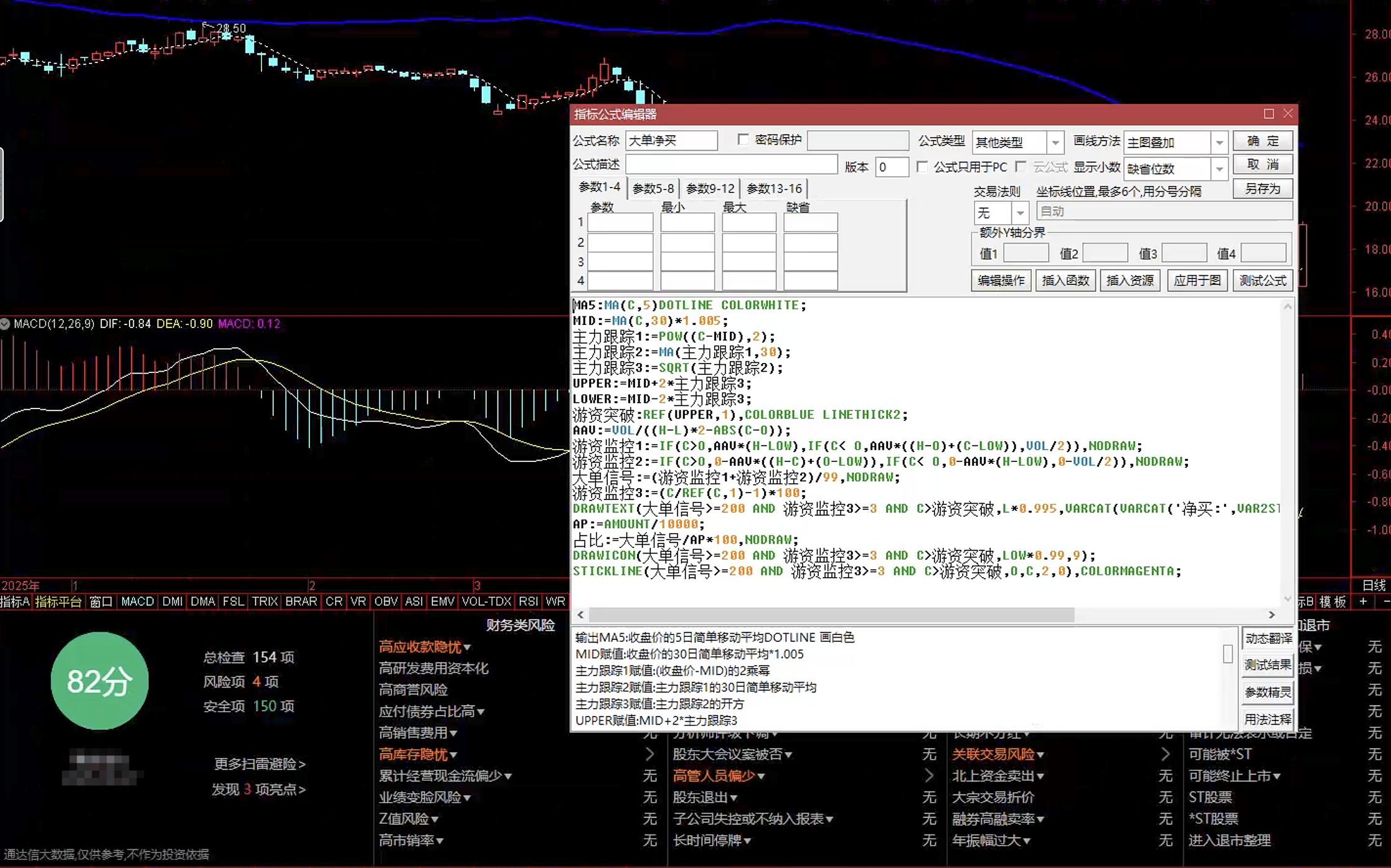Select the DMI indicator tab
Screen dimensions: 1391x868
coord(172,601)
